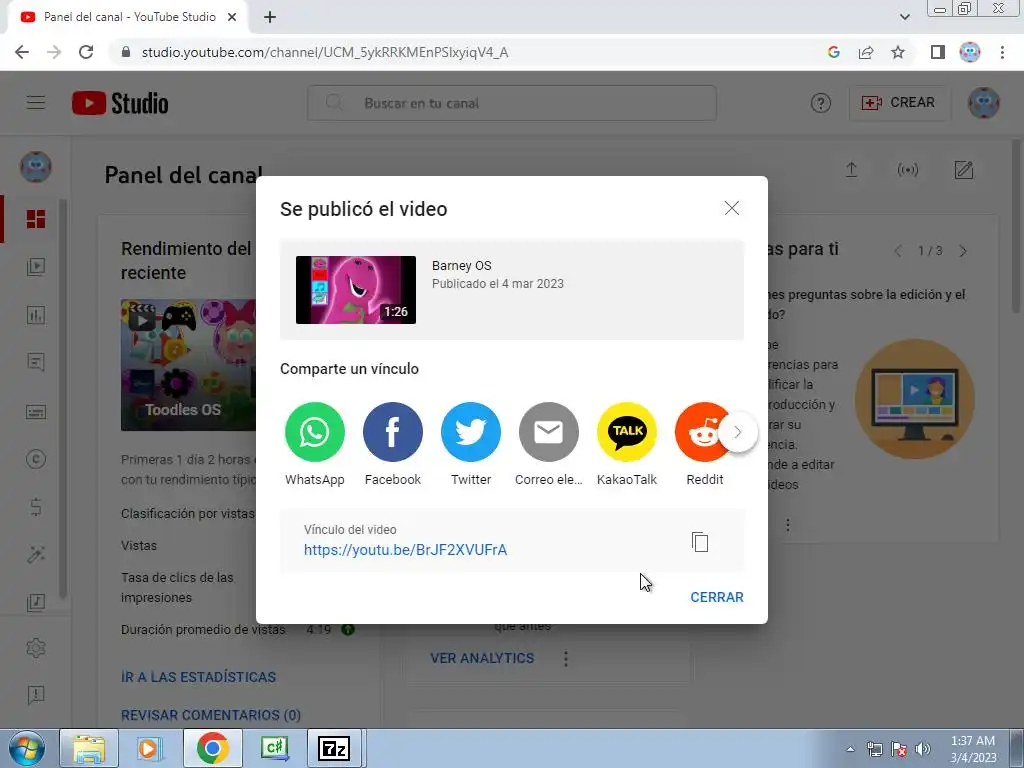Open three-dot menu beside VER ANALYTICS
This screenshot has width=1024, height=768.
click(566, 658)
